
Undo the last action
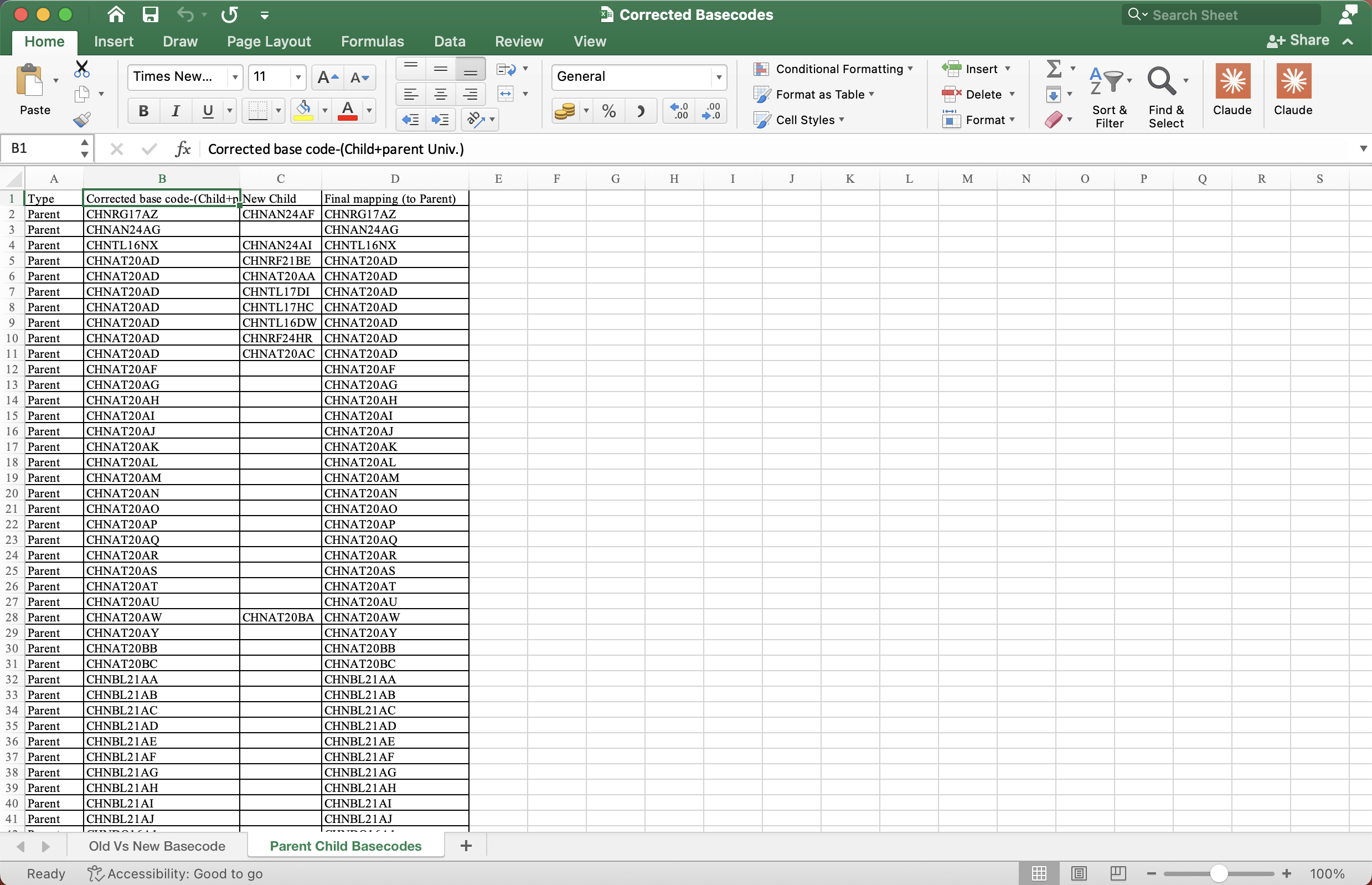point(185,14)
